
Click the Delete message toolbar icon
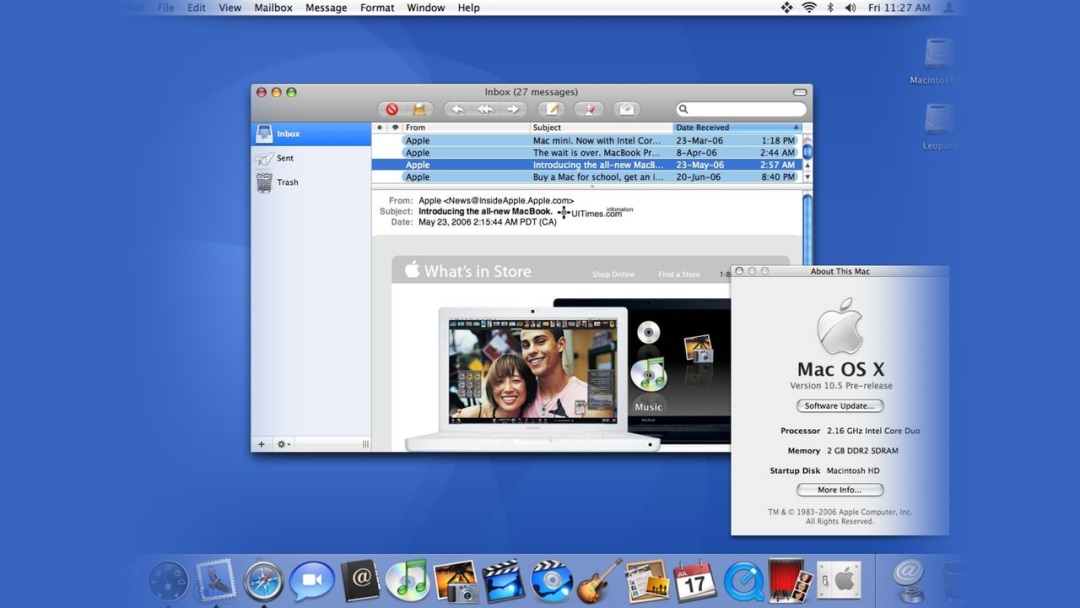(392, 109)
